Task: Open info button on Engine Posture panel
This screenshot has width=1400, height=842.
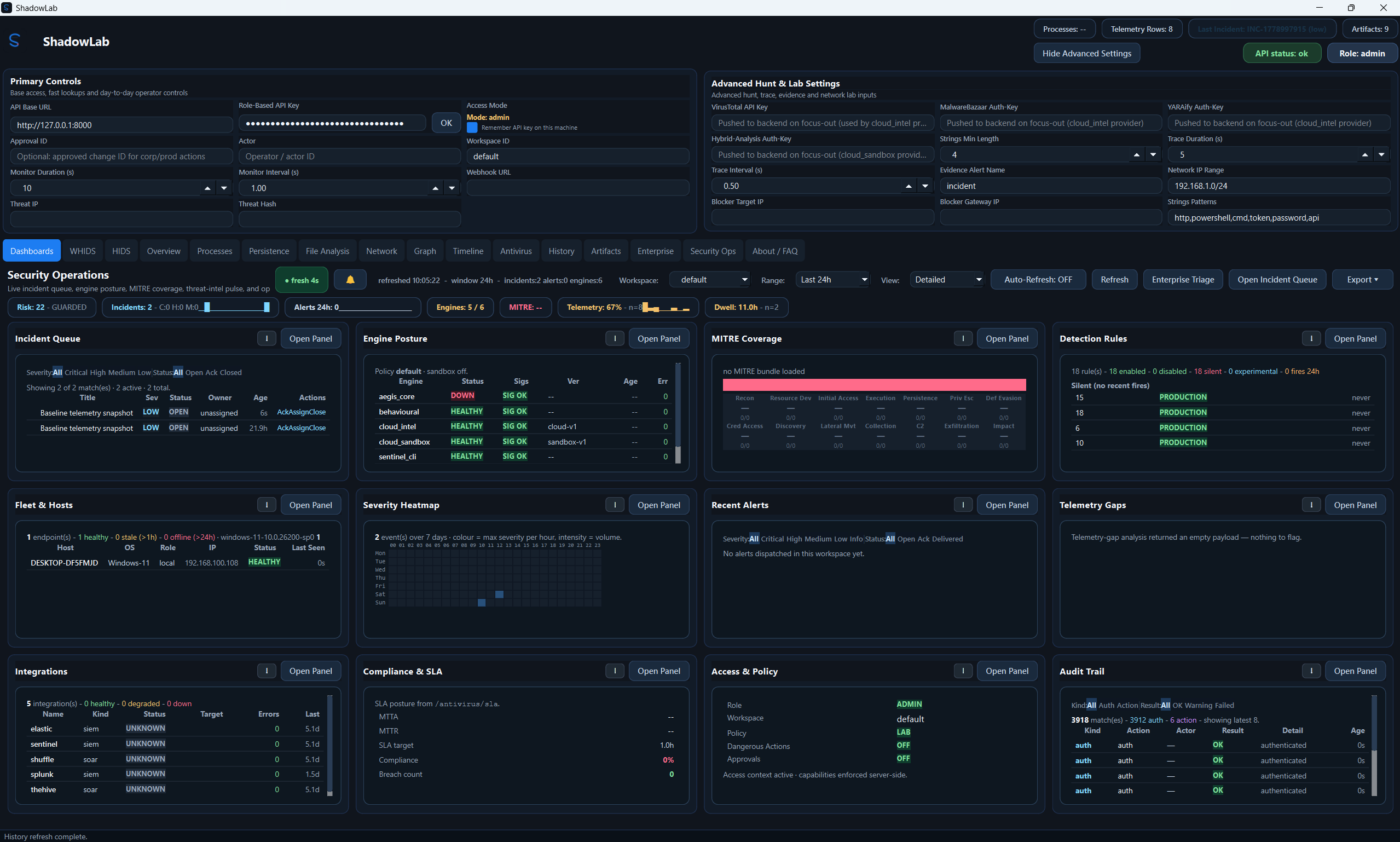Action: [x=615, y=338]
